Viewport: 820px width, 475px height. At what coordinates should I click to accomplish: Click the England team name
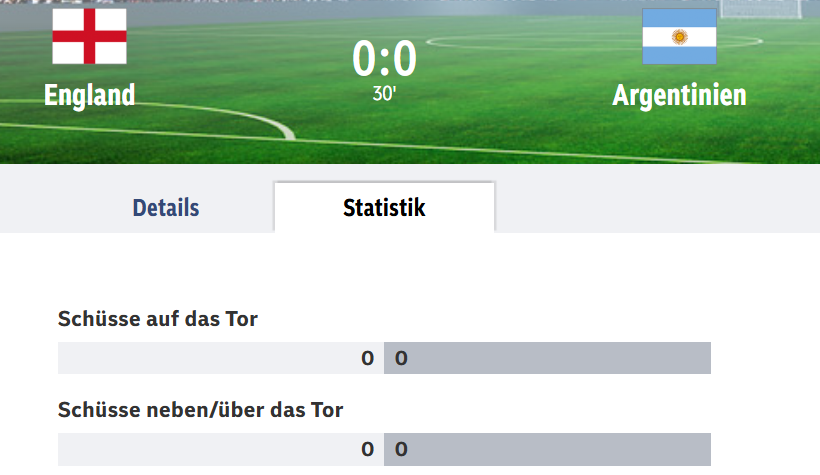(89, 95)
